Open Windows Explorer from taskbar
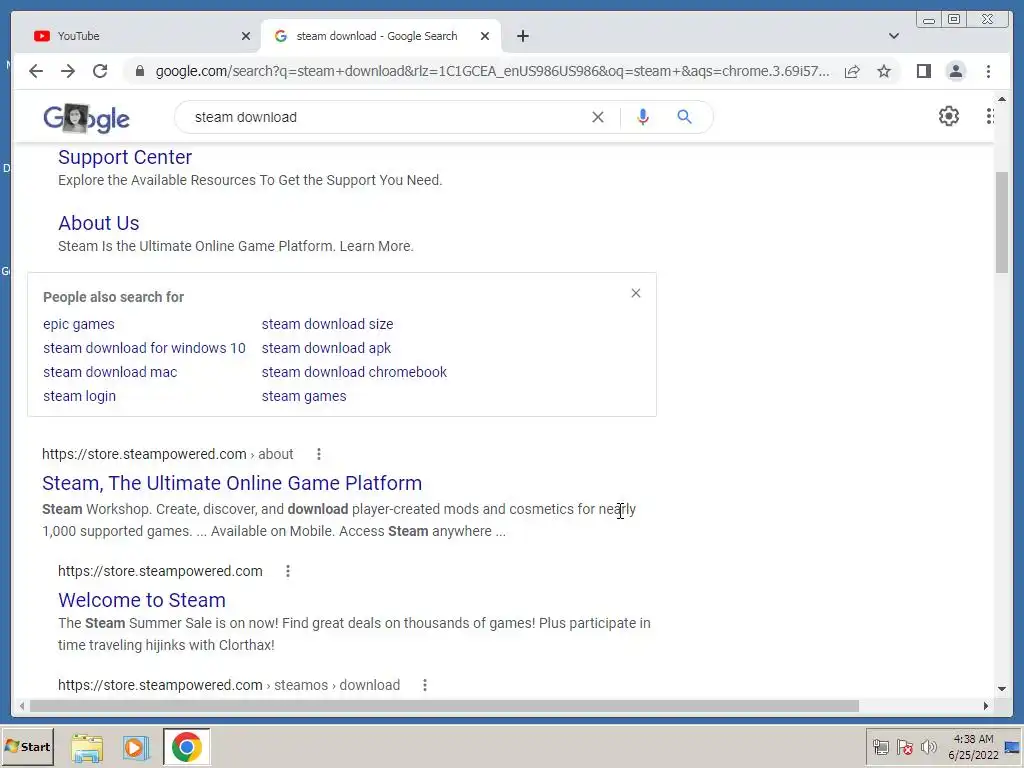The image size is (1024, 768). [x=87, y=747]
